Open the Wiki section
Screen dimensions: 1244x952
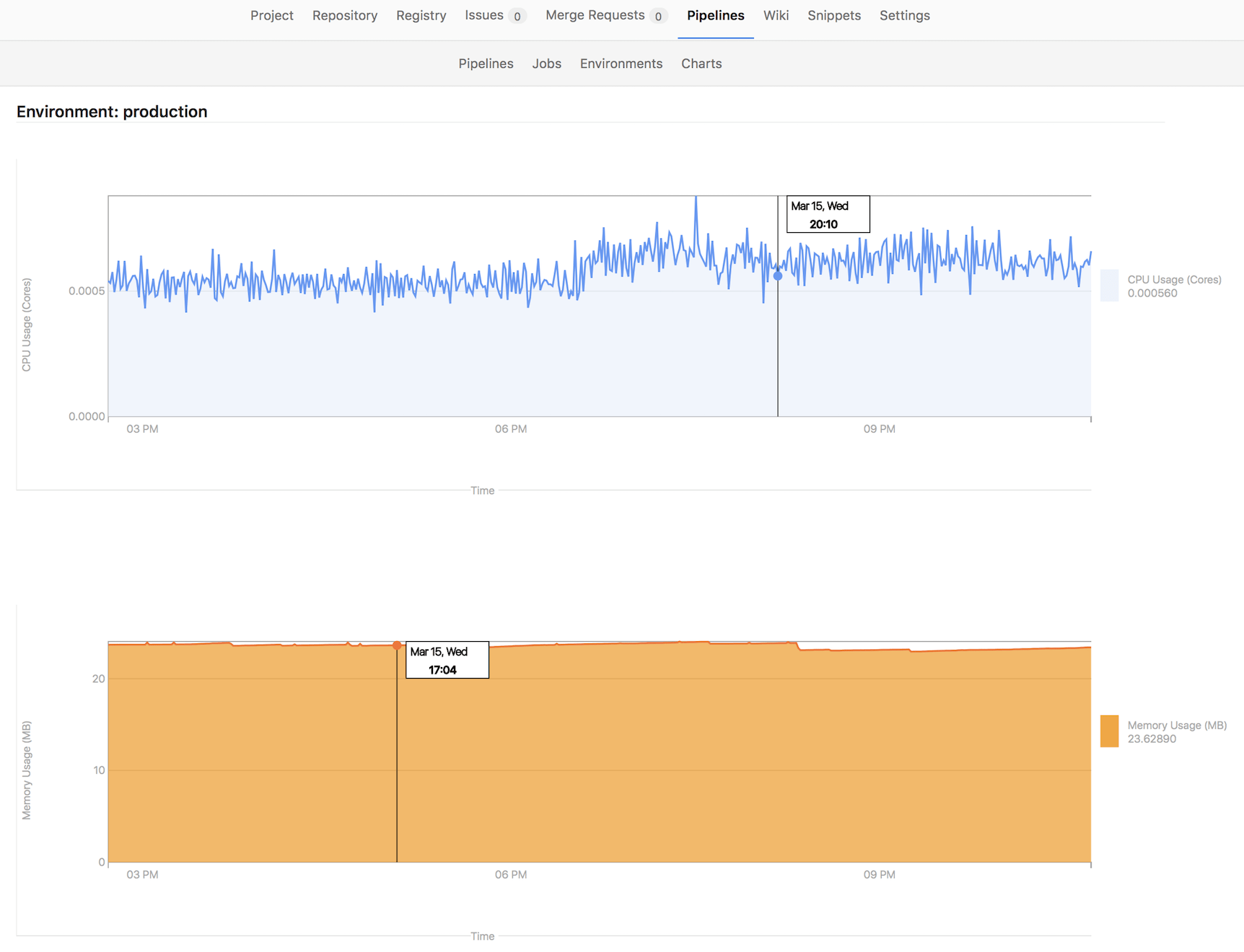pyautogui.click(x=776, y=15)
